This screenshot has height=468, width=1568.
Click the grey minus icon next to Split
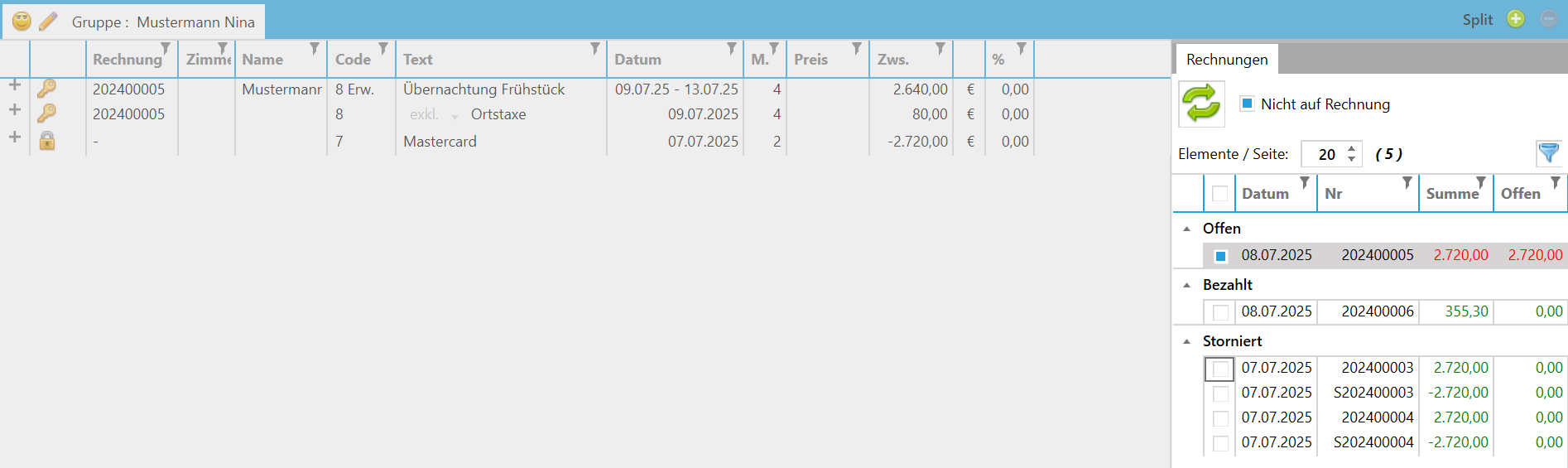(1548, 19)
